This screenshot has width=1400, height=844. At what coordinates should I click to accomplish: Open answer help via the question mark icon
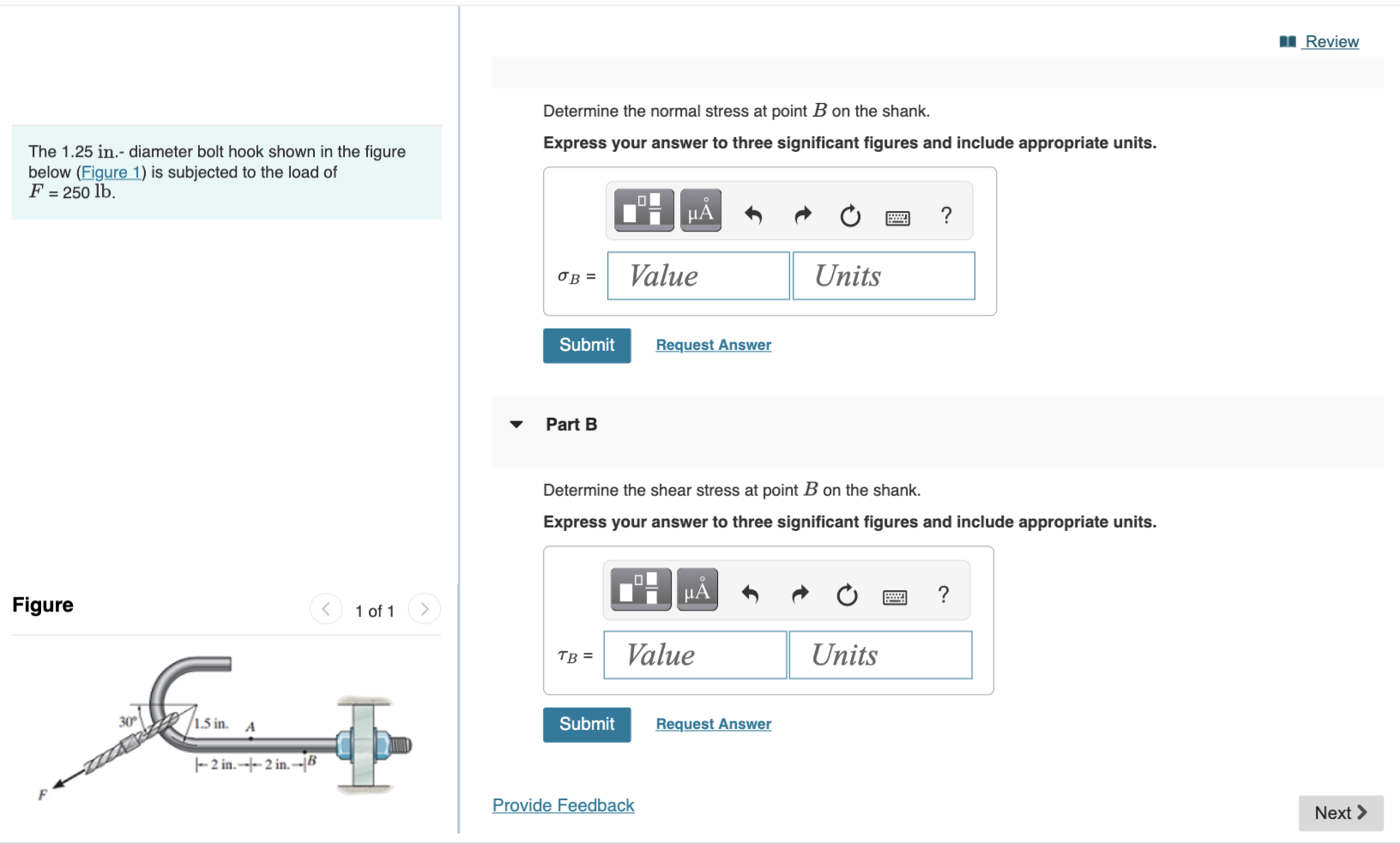click(945, 216)
